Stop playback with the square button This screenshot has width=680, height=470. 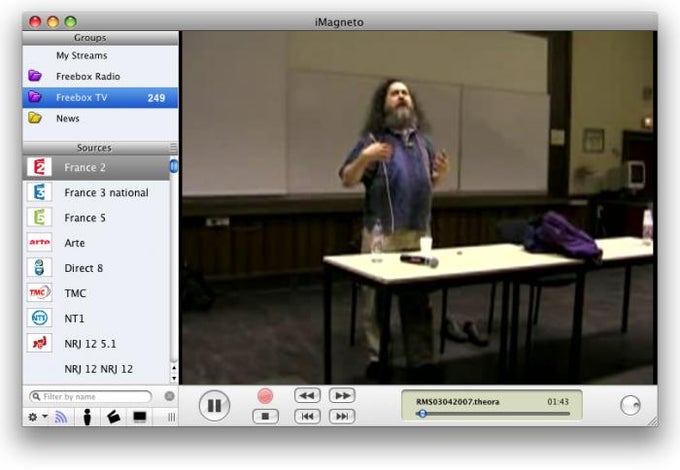click(265, 416)
